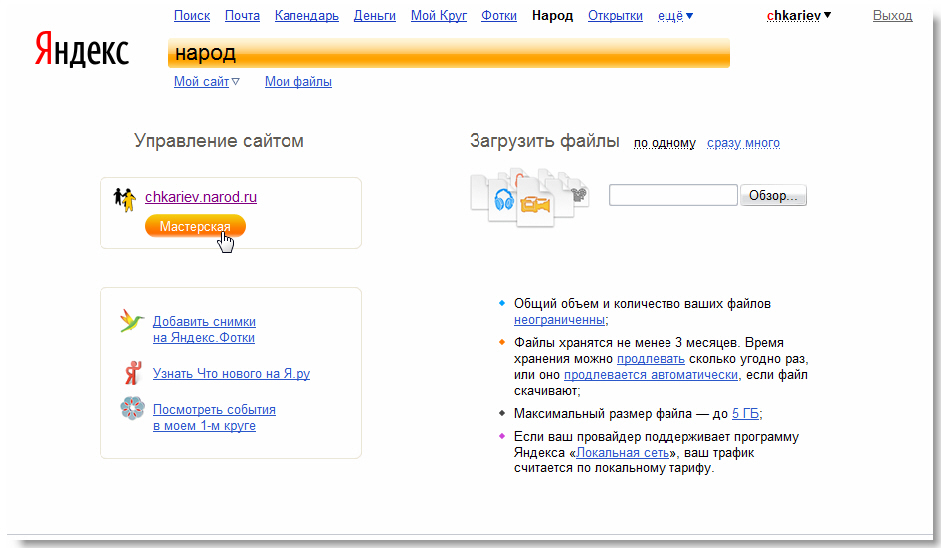This screenshot has width=941, height=548.
Task: Click the 'Выход' logout link
Action: [892, 16]
